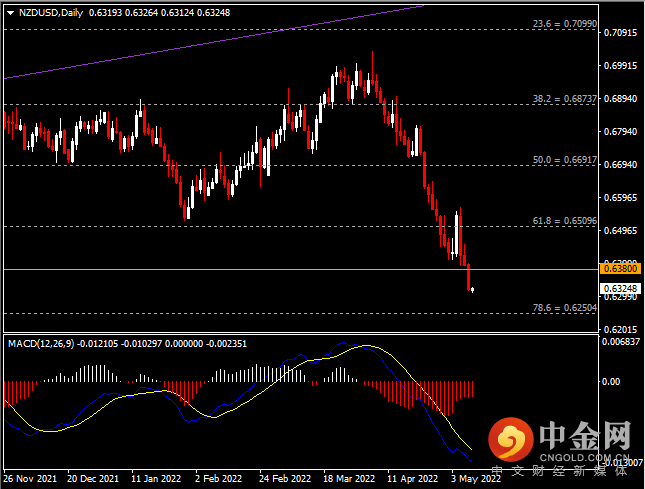Click the 3 May 2022 date marker

[473, 479]
